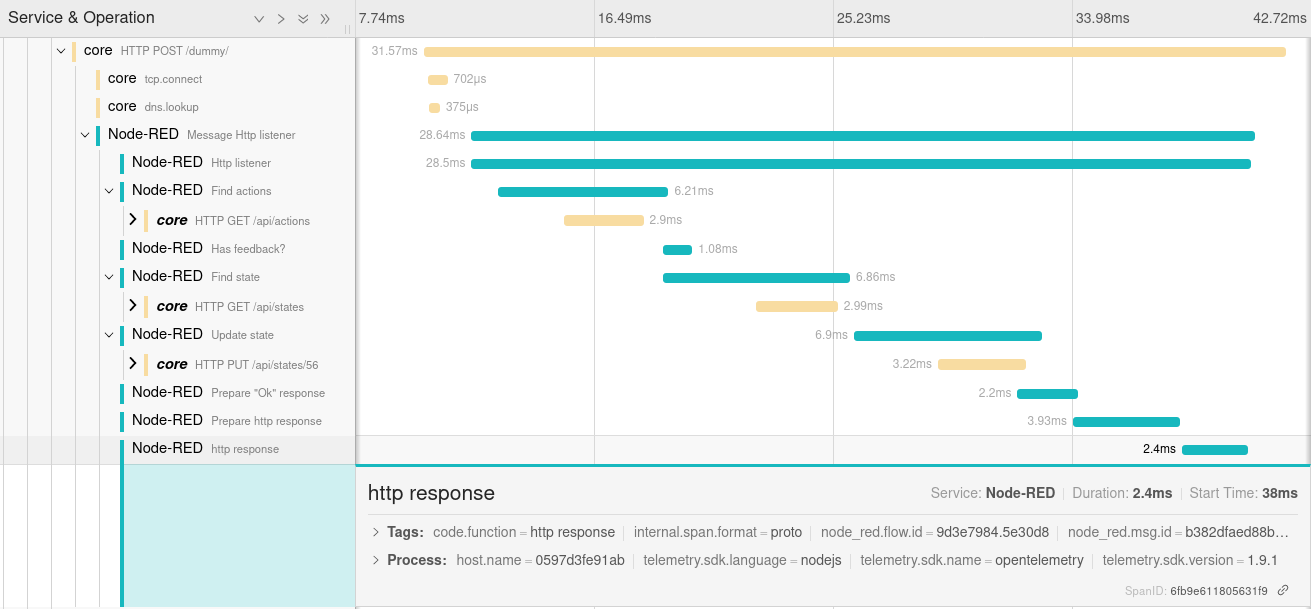Expand the Tags section
Screen dimensions: 1311x609
pos(376,532)
